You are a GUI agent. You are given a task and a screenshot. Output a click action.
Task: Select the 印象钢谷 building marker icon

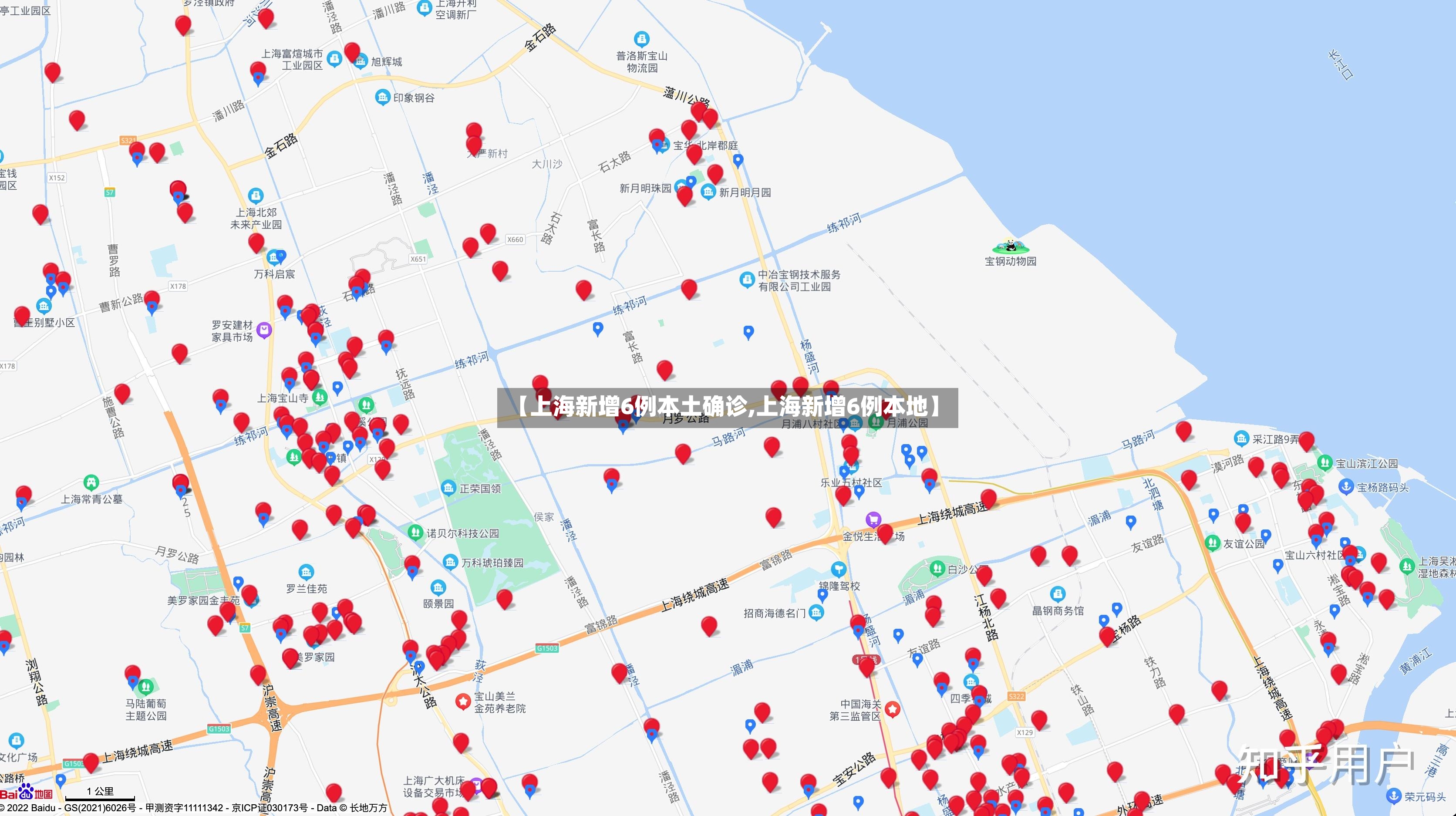383,97
